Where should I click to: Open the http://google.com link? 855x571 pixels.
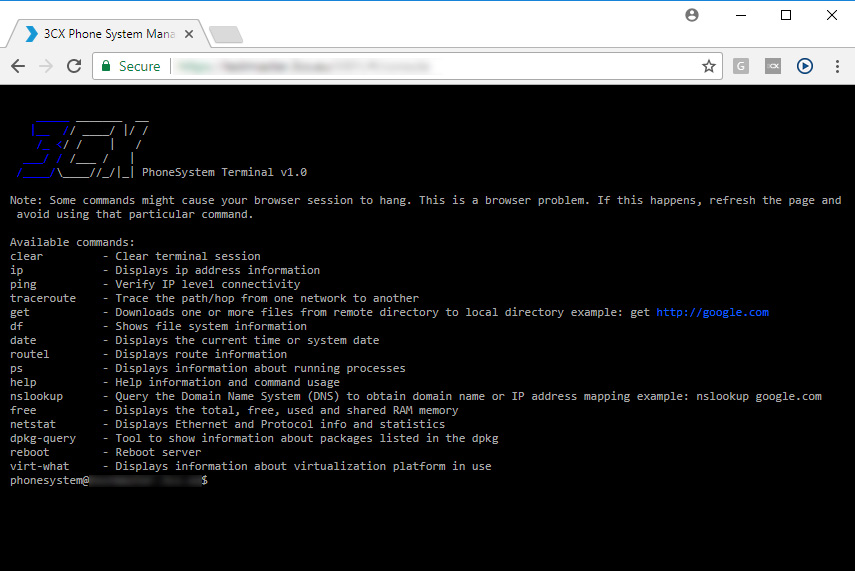tap(712, 312)
